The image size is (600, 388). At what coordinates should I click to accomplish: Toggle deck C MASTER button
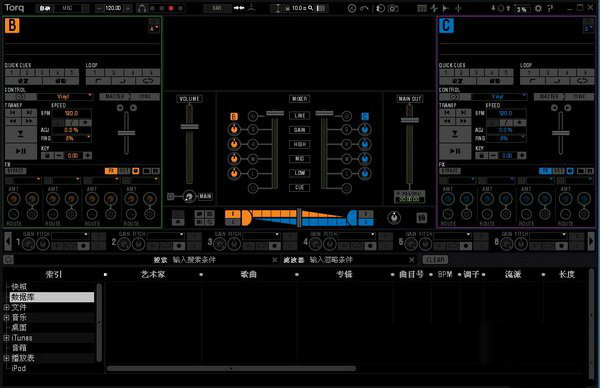pyautogui.click(x=548, y=96)
